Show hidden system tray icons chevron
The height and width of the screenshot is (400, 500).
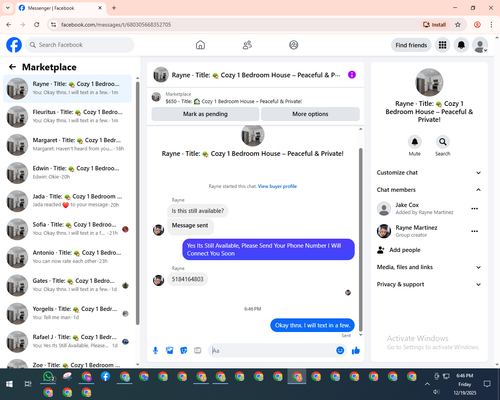pyautogui.click(x=427, y=384)
